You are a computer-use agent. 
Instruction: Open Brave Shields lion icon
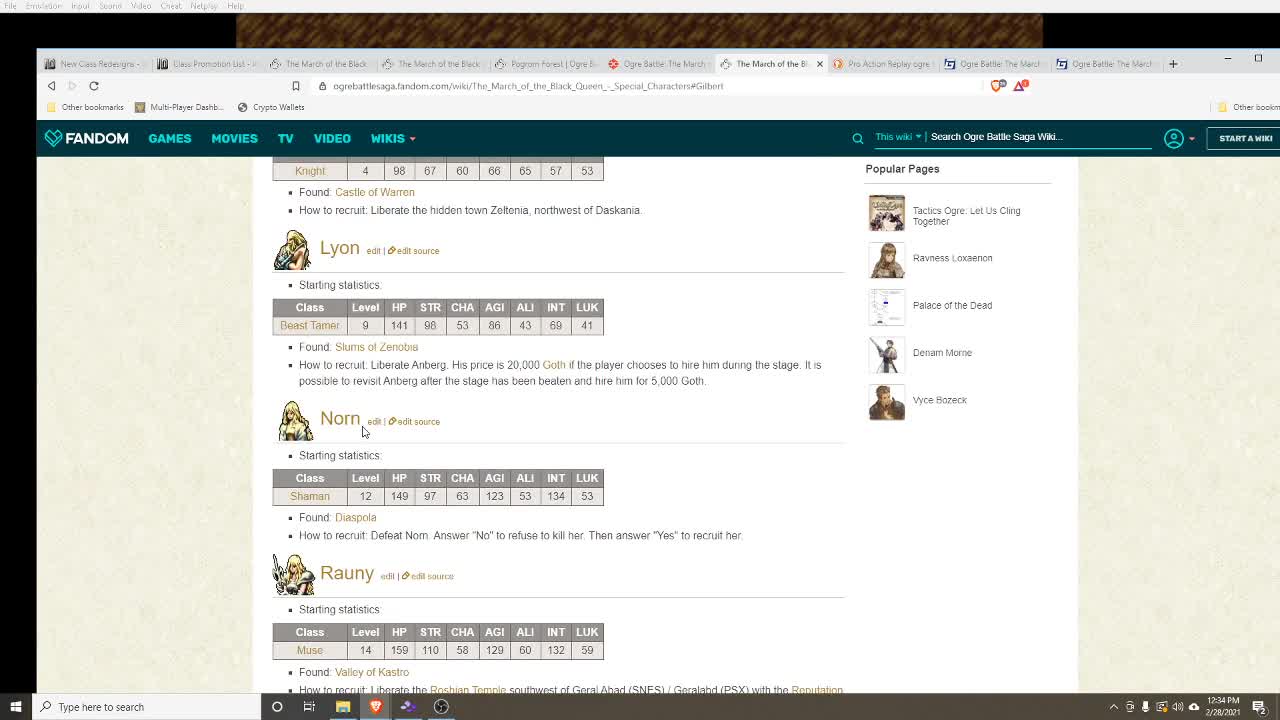[998, 86]
